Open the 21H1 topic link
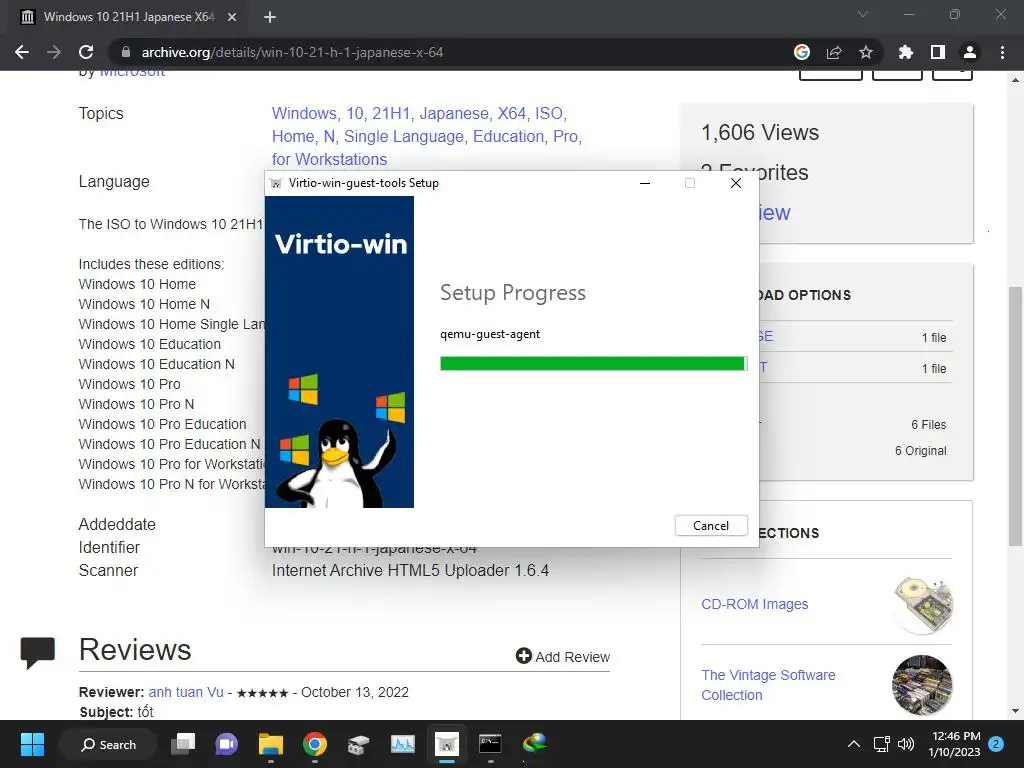 [391, 114]
